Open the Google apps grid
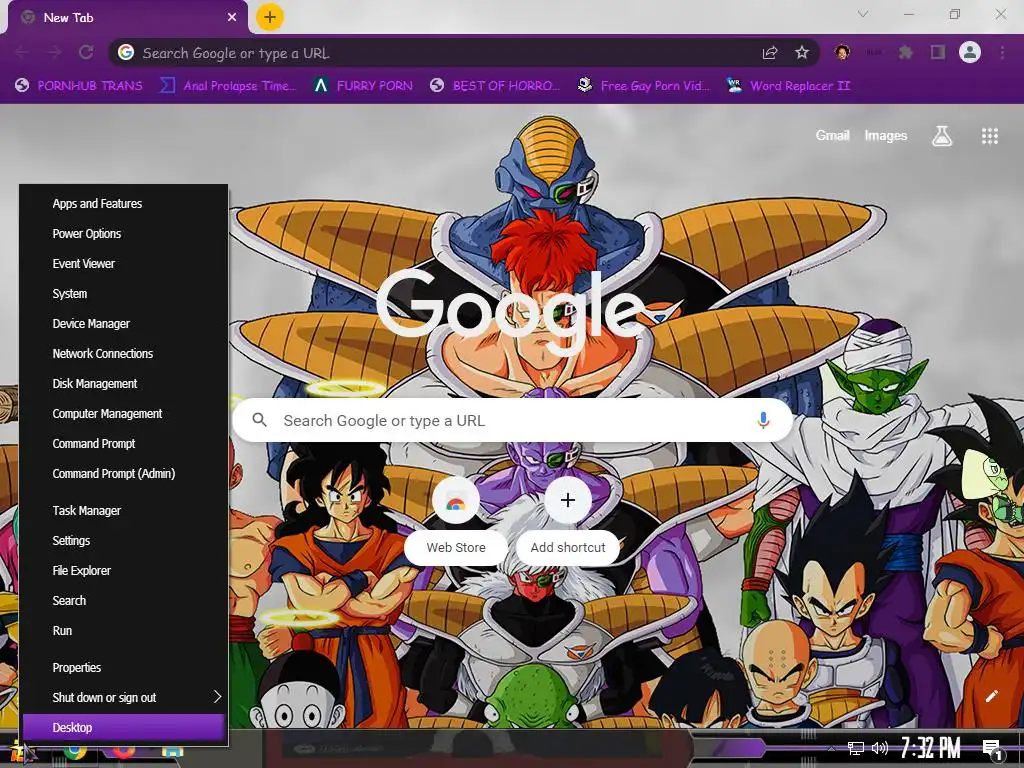The height and width of the screenshot is (768, 1024). click(989, 136)
